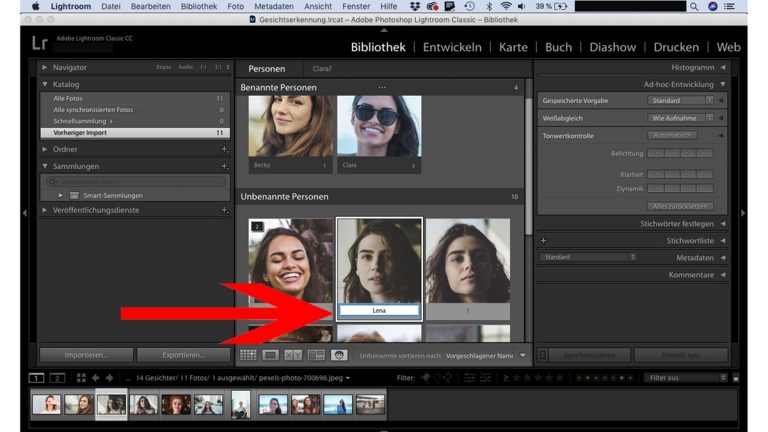Click the Bluetooth menu bar icon
Image resolution: width=768 pixels, height=432 pixels.
pyautogui.click(x=489, y=6)
